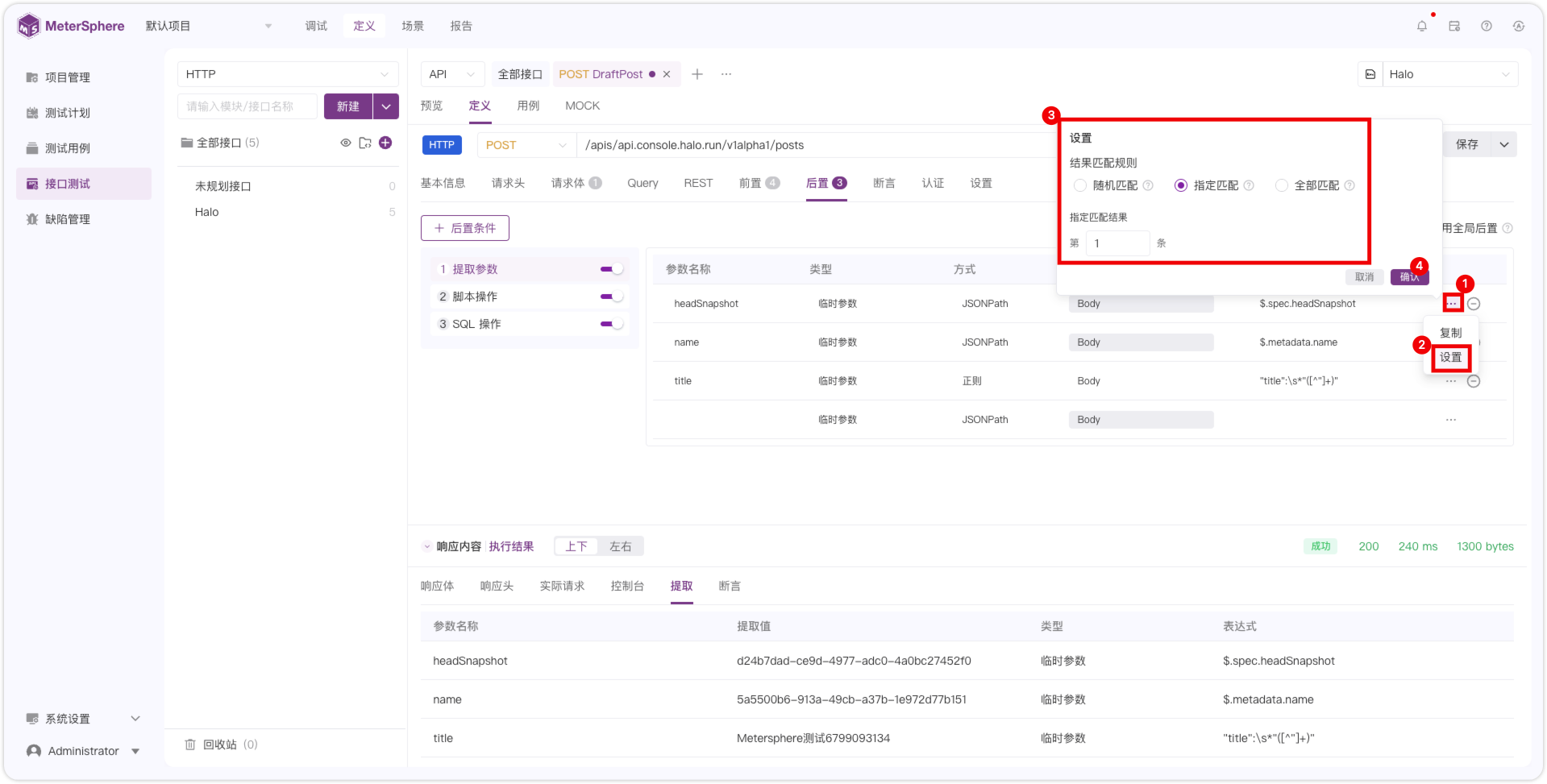This screenshot has width=1547, height=784.
Task: Choose 设置 in the row context menu
Action: tap(1451, 357)
